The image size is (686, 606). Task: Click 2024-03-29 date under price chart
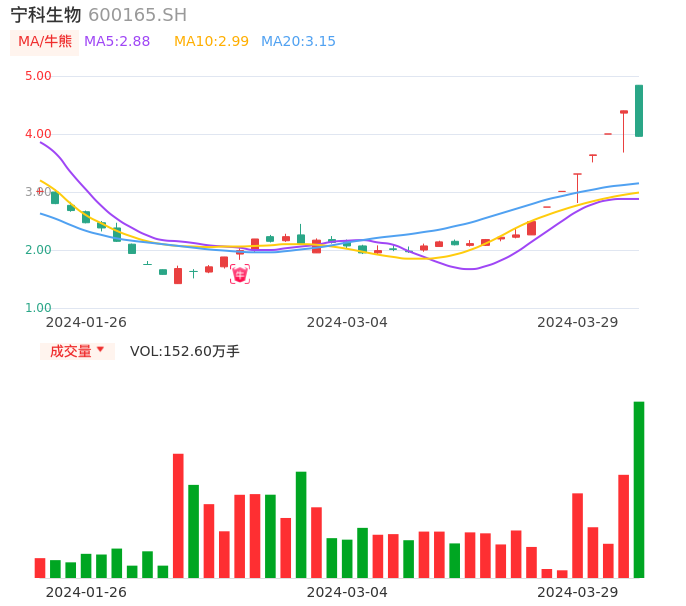tap(578, 322)
